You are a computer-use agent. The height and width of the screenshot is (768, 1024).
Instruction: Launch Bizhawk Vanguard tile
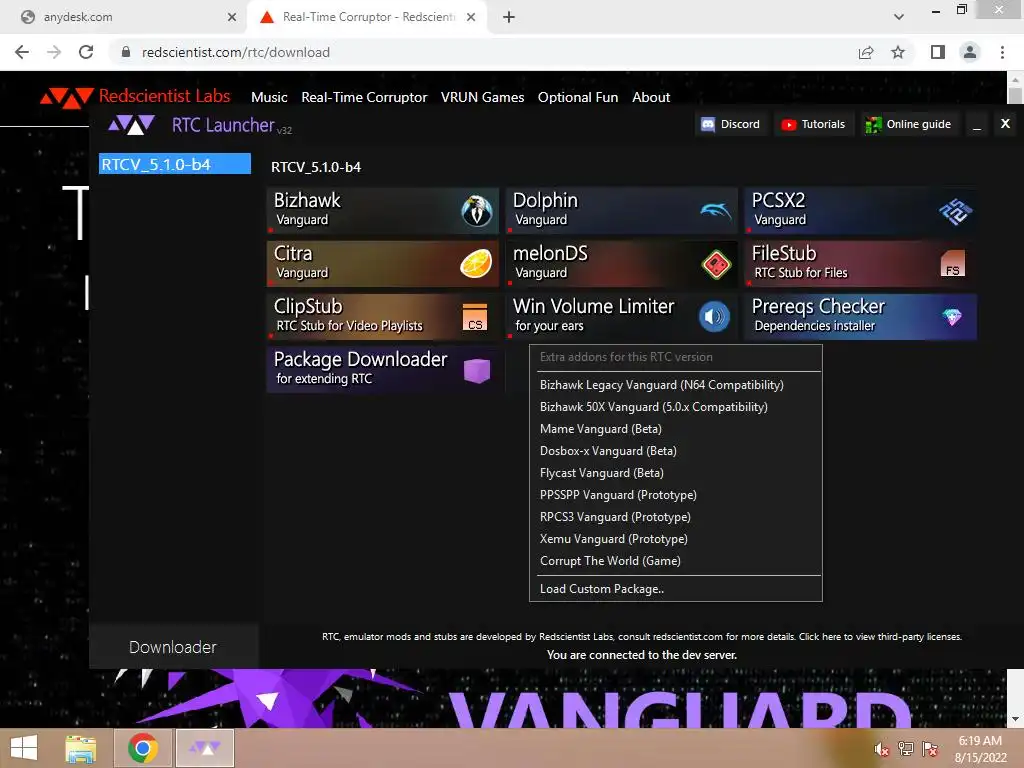[x=383, y=210]
